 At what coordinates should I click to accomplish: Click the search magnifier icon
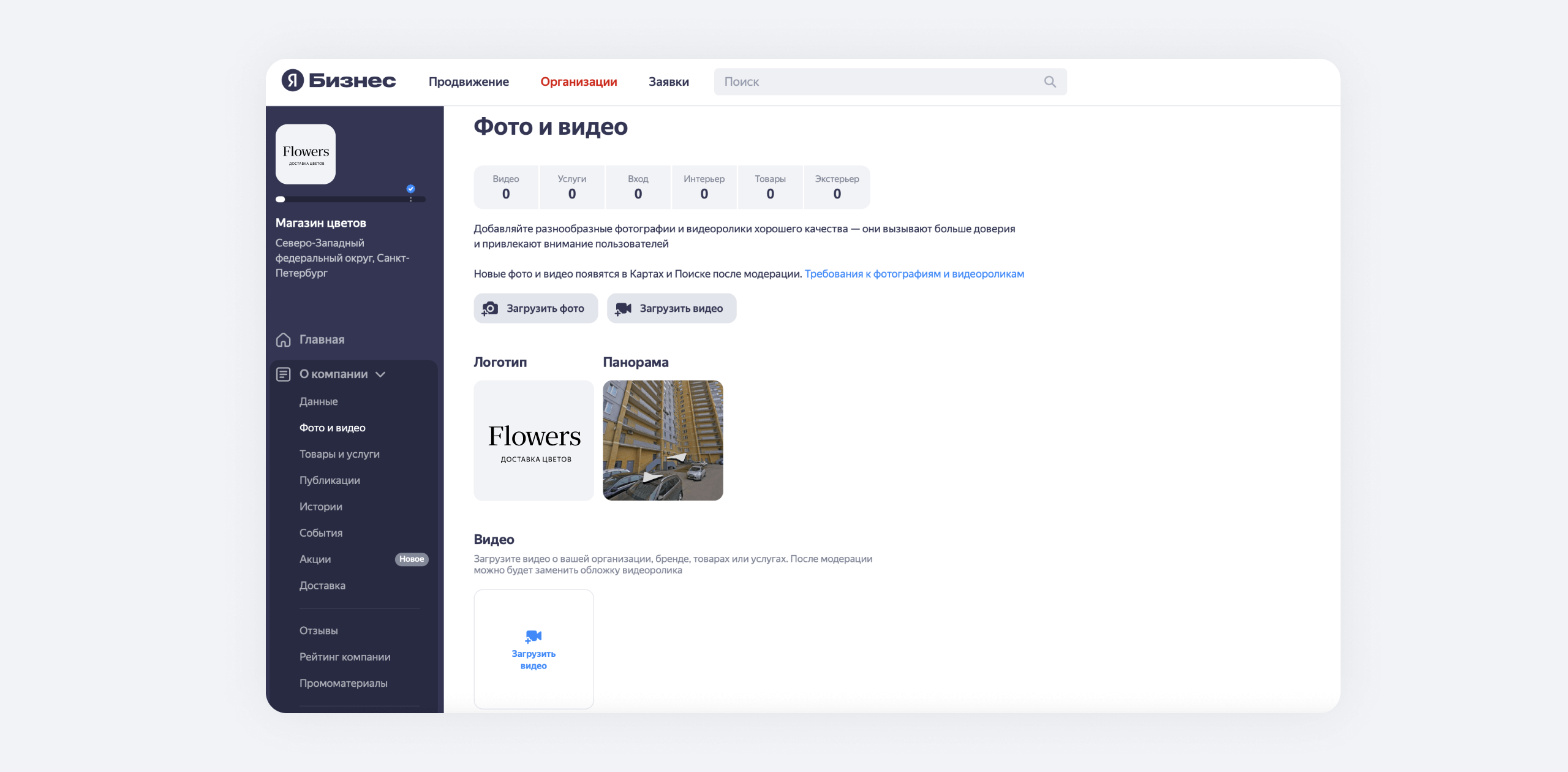(1050, 81)
